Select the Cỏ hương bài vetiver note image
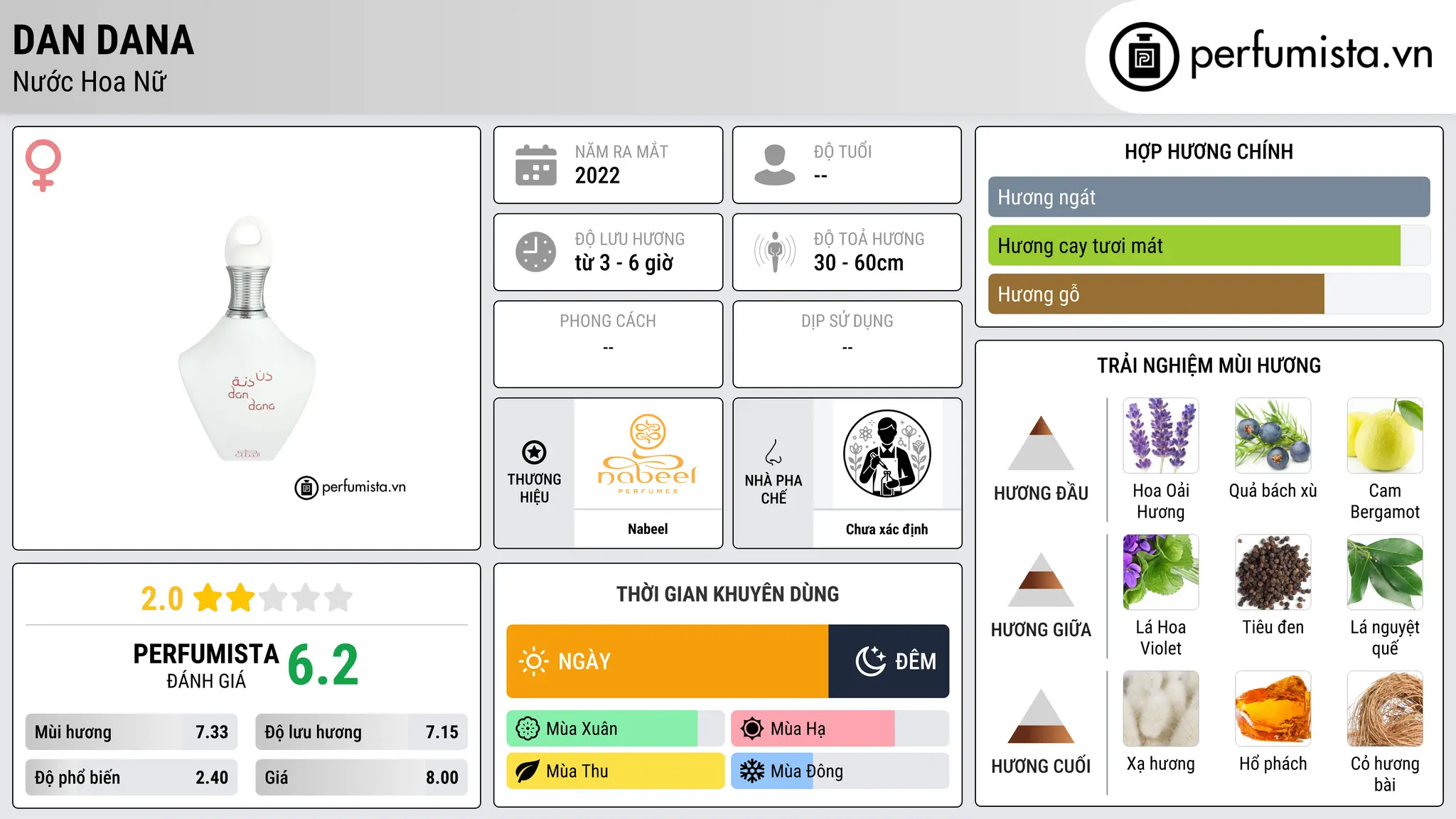 pos(1385,709)
